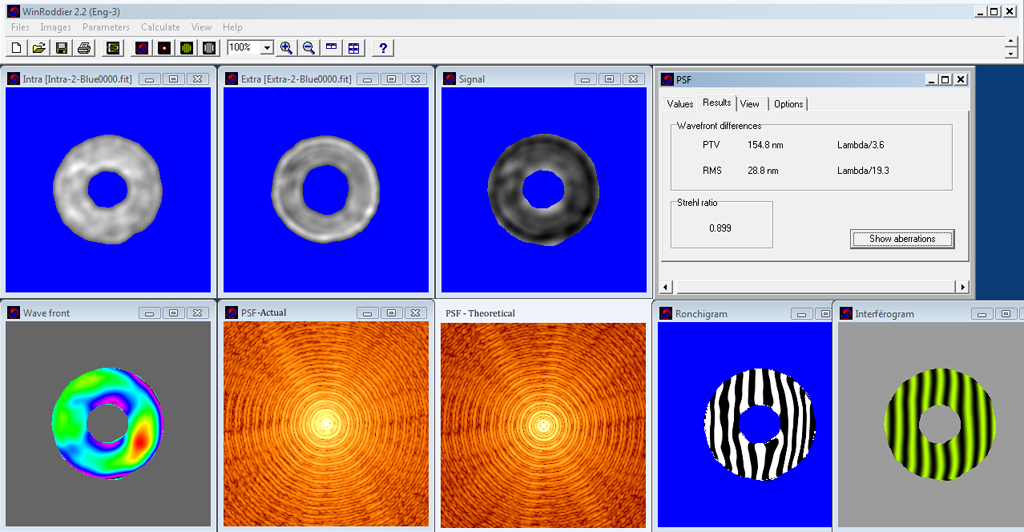Switch to the View tab in PSF
This screenshot has width=1024, height=532.
pyautogui.click(x=750, y=104)
